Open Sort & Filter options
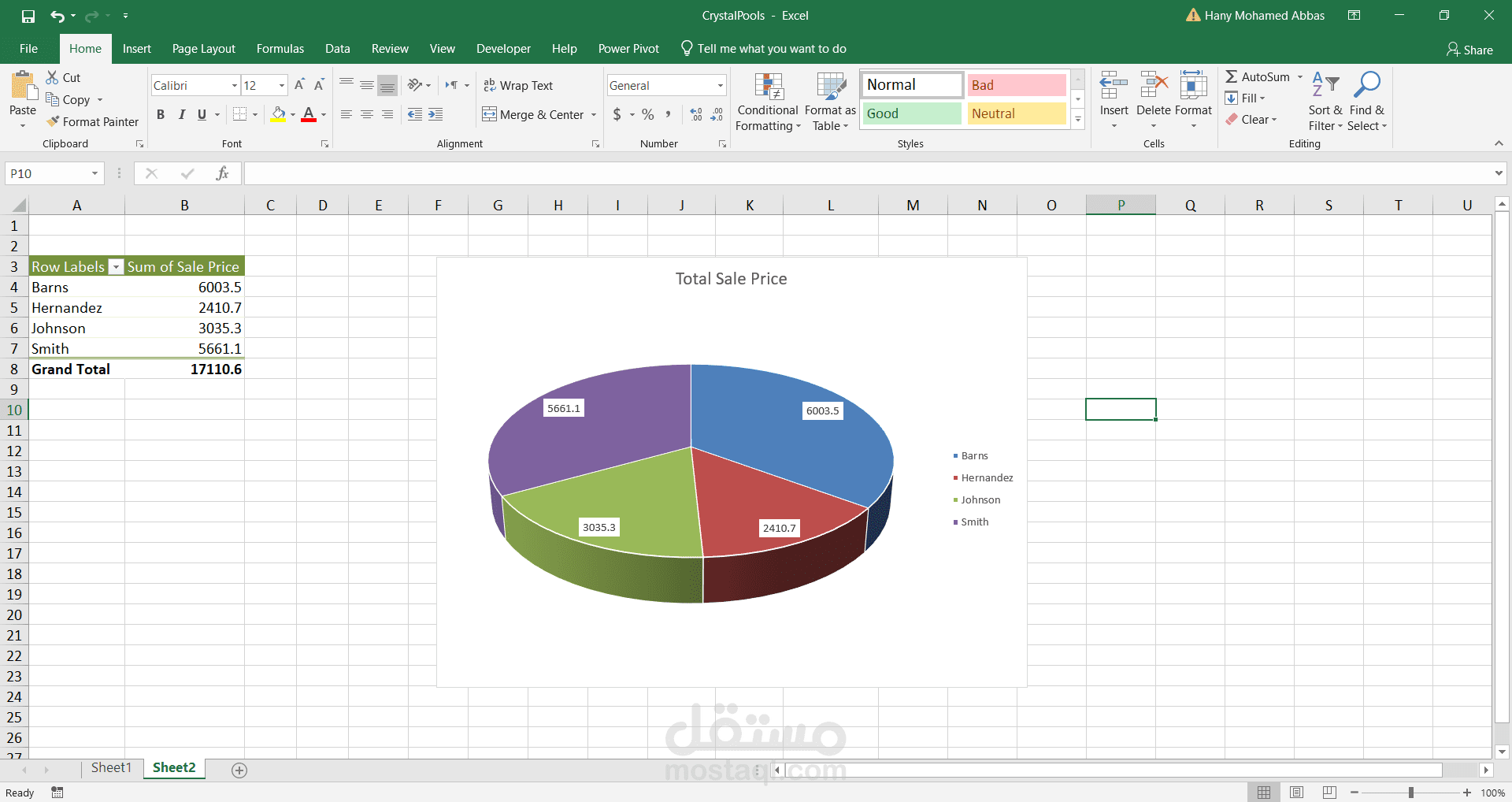 1325,101
